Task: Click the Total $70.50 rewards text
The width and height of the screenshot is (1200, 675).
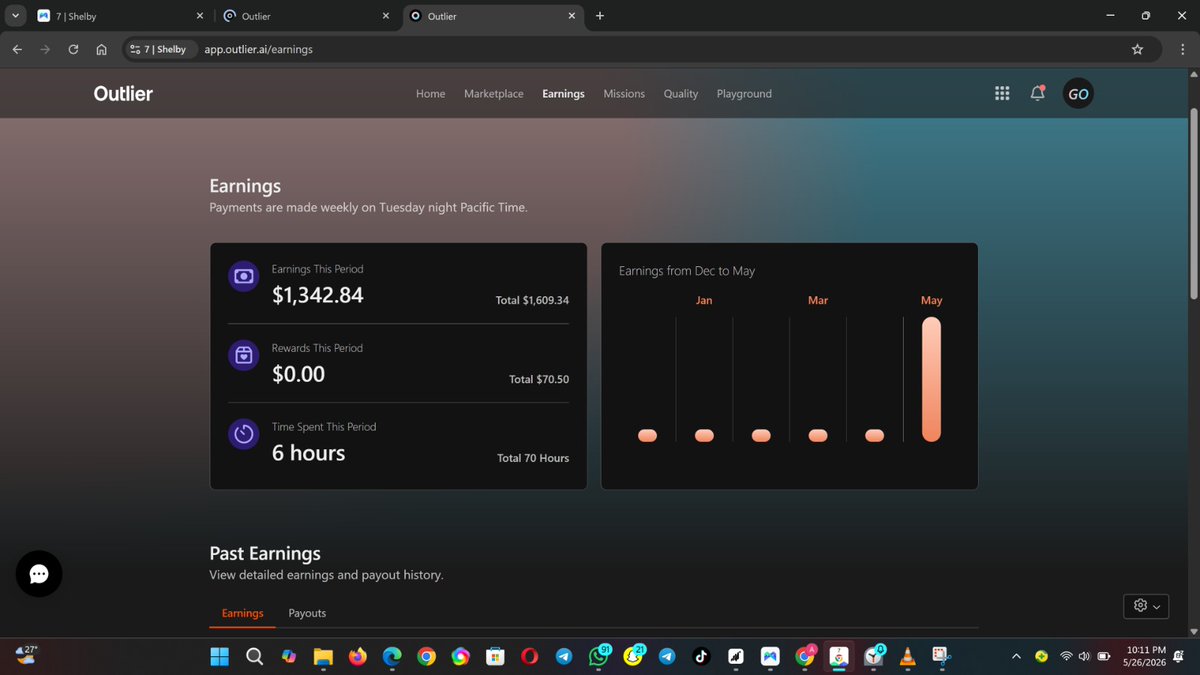Action: 539,379
